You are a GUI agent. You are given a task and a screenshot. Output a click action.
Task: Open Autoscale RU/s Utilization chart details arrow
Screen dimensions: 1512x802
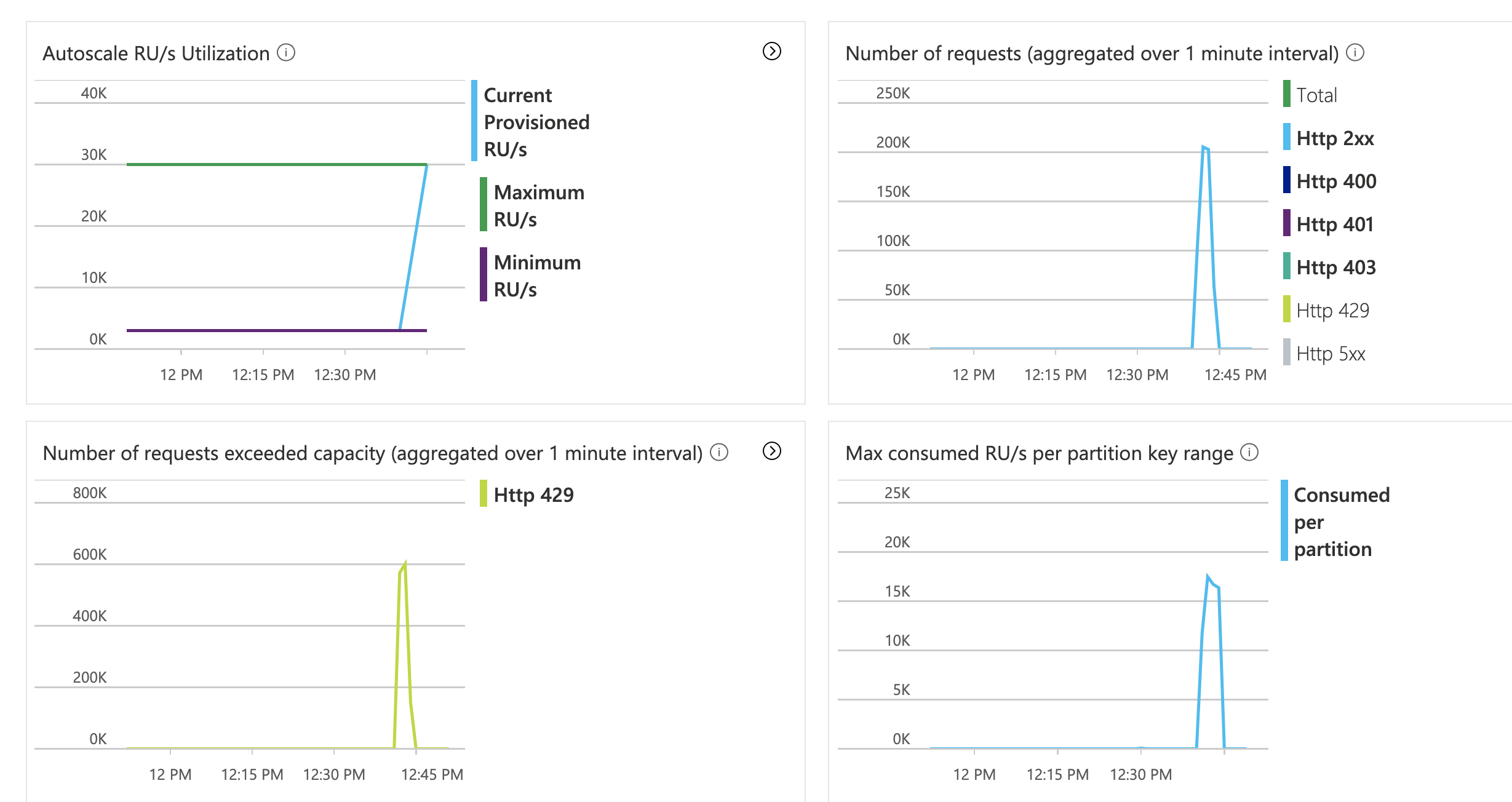pos(771,51)
